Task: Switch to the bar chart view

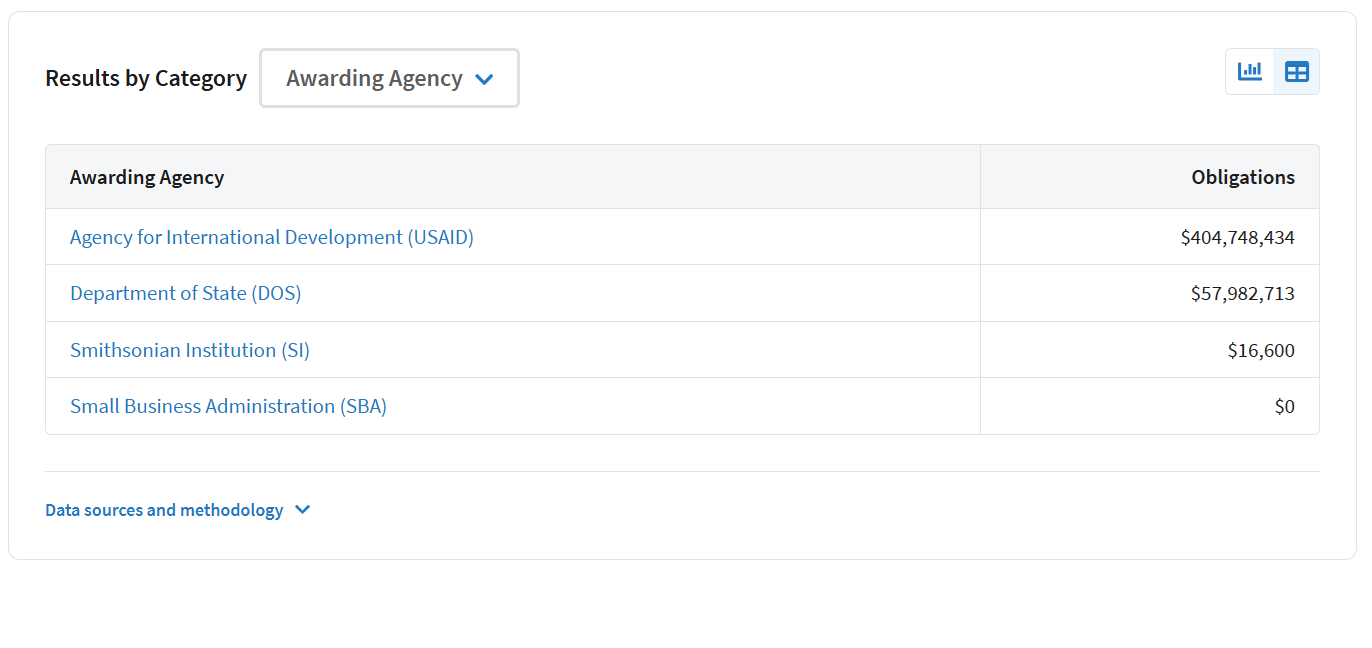Action: 1250,72
